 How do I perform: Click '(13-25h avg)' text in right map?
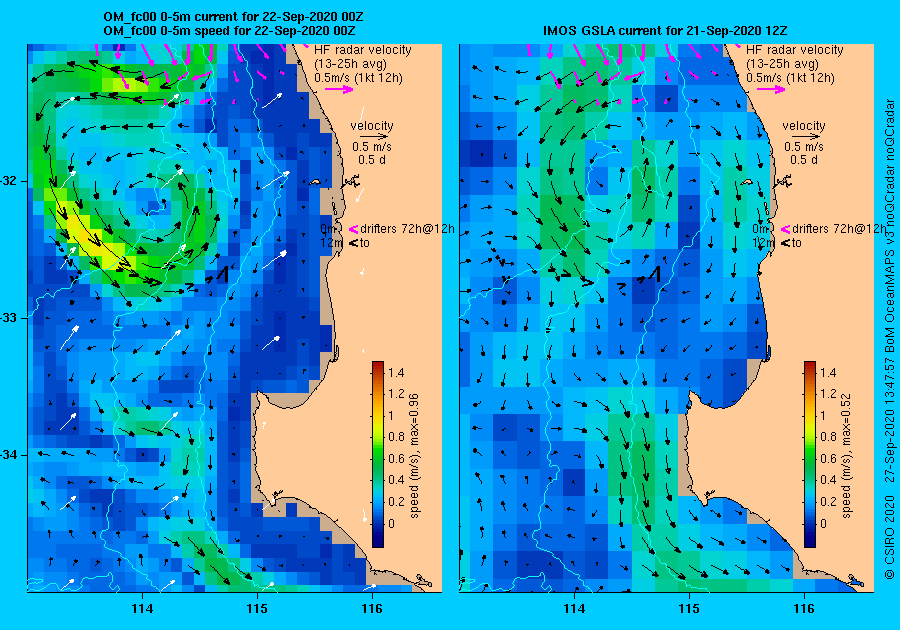(x=782, y=64)
